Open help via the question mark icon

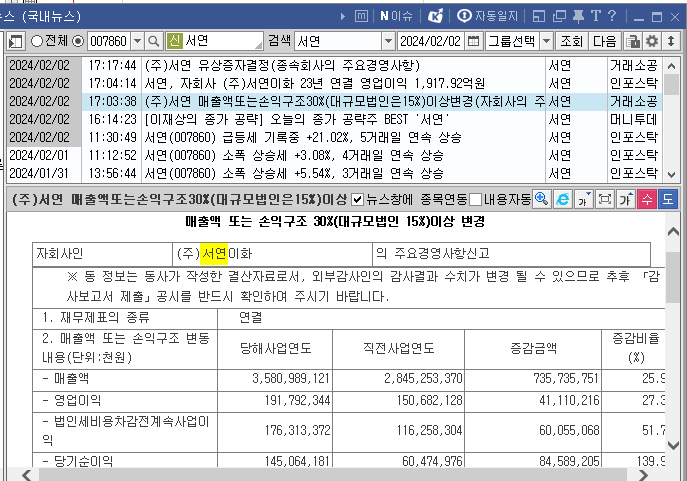(x=612, y=16)
